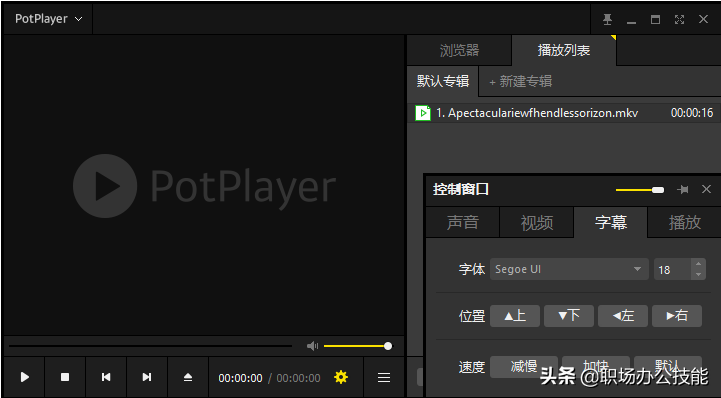Slow down subtitle with 减慢 button
The height and width of the screenshot is (398, 721).
524,367
